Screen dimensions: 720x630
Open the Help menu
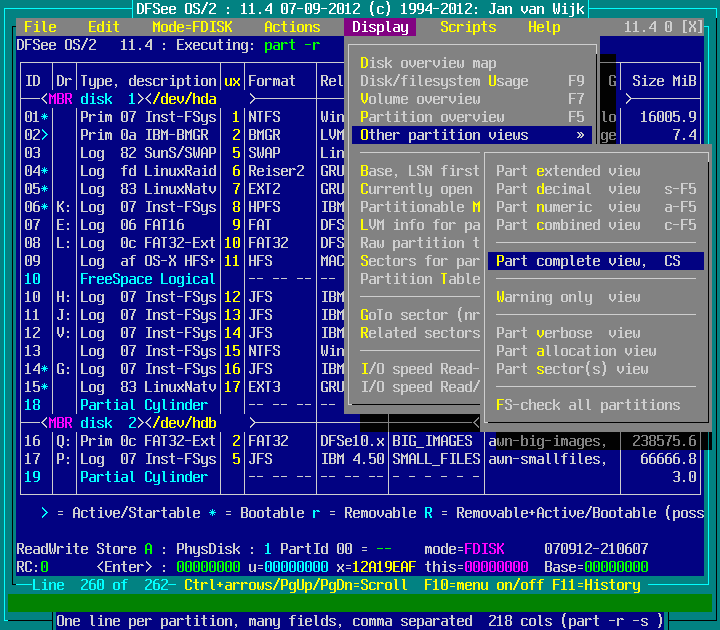[x=544, y=27]
